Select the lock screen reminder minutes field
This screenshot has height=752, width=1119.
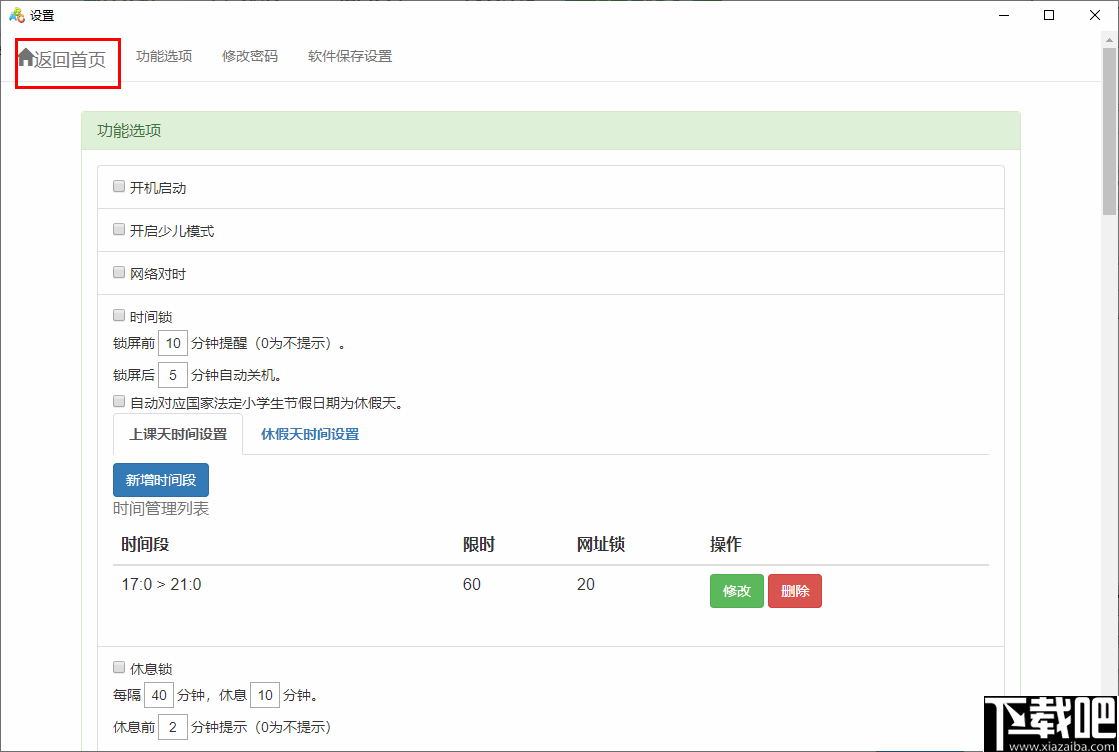coord(173,343)
